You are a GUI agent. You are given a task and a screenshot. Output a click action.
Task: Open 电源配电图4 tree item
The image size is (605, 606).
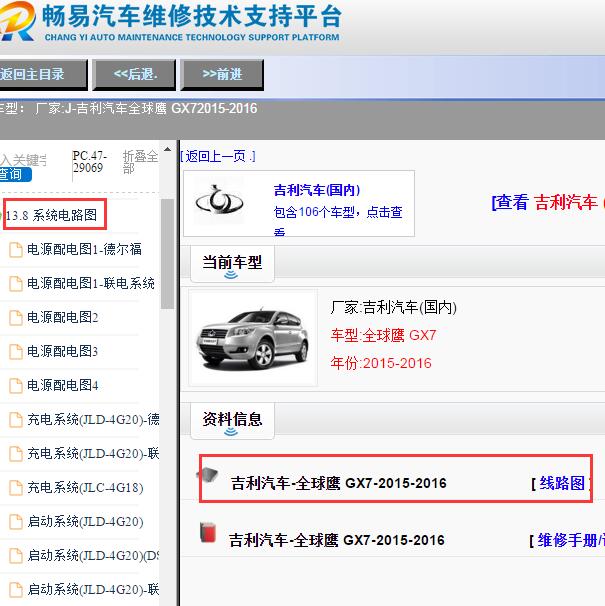[63, 385]
